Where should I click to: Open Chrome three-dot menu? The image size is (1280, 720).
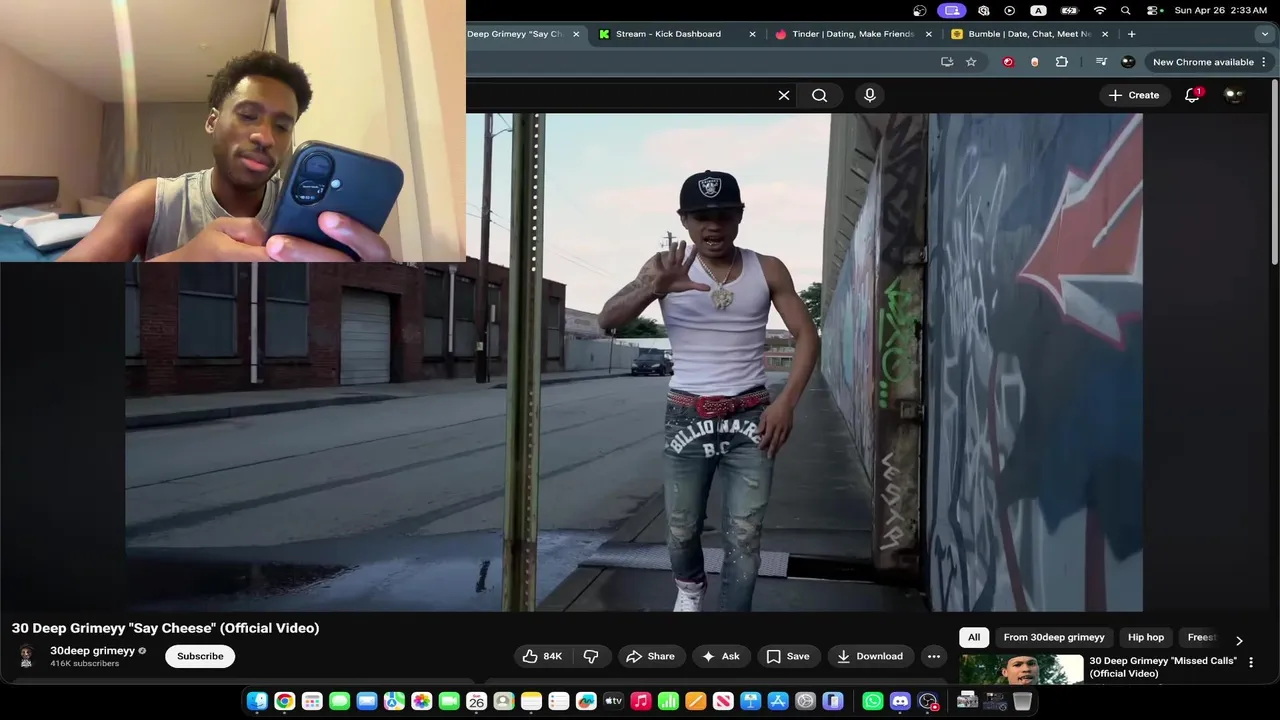pyautogui.click(x=1264, y=62)
